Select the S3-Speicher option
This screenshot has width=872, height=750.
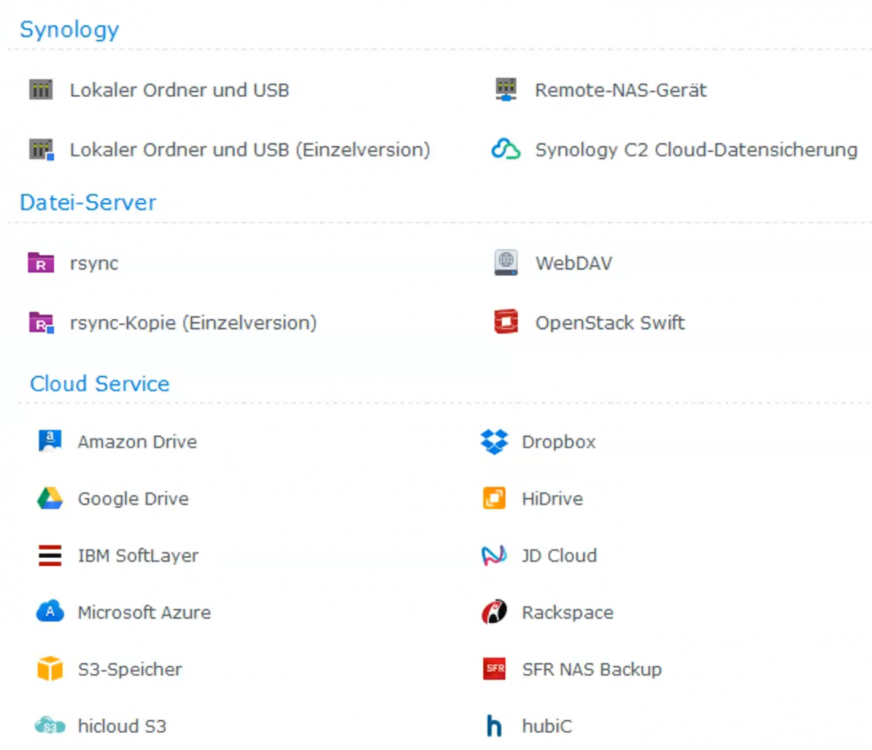110,669
